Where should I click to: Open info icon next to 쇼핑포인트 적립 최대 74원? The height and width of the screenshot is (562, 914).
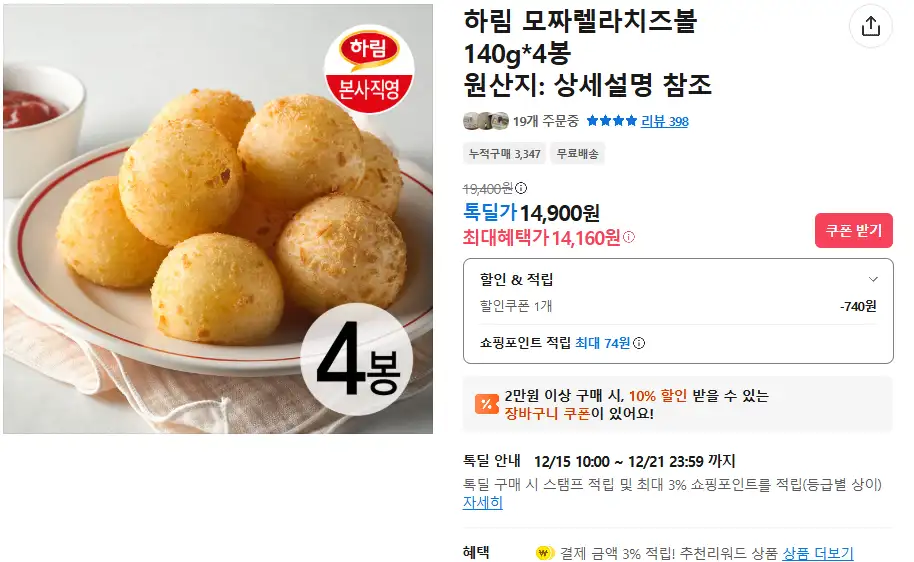point(639,343)
